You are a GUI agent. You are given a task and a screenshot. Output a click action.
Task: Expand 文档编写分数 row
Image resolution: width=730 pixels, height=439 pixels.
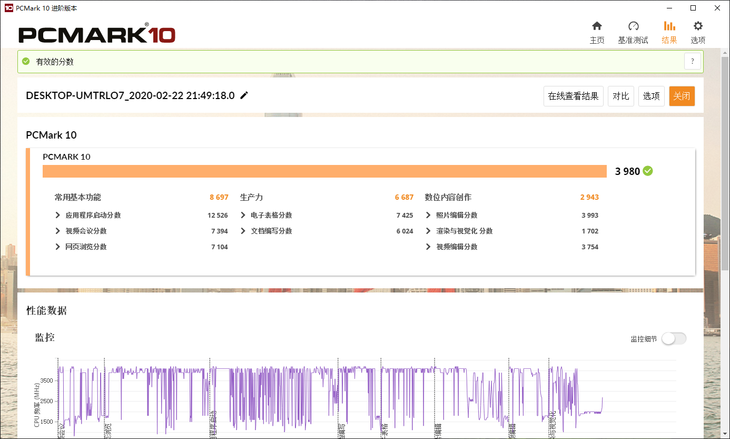tap(243, 231)
